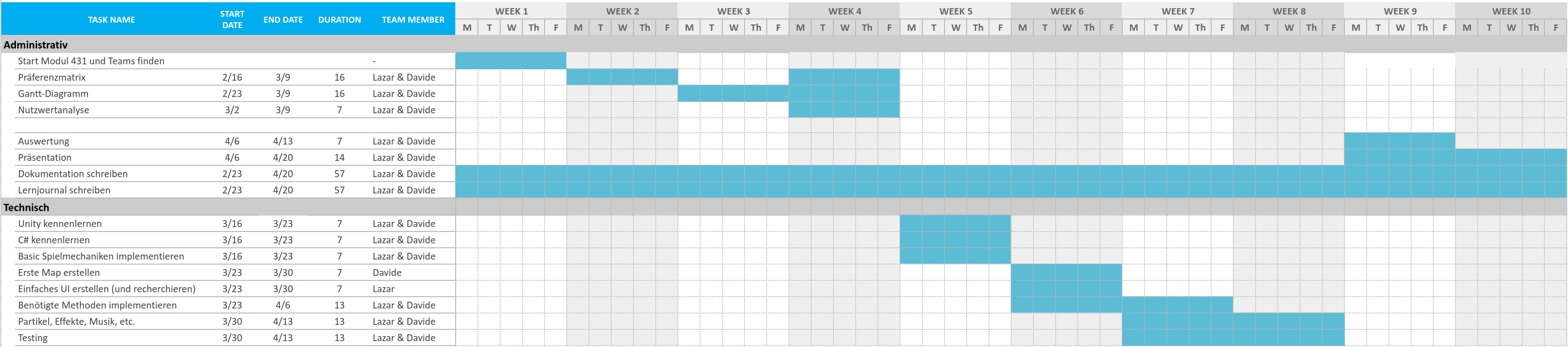Select the Technisch section row

(x=27, y=207)
